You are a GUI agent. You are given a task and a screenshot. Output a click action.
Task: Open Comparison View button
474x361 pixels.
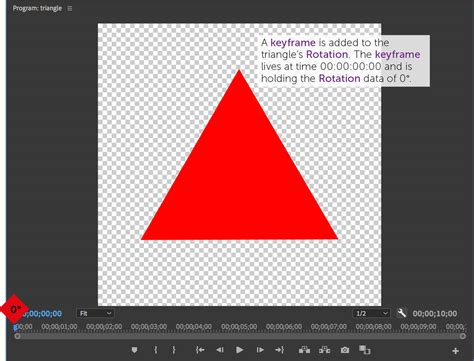coord(365,350)
